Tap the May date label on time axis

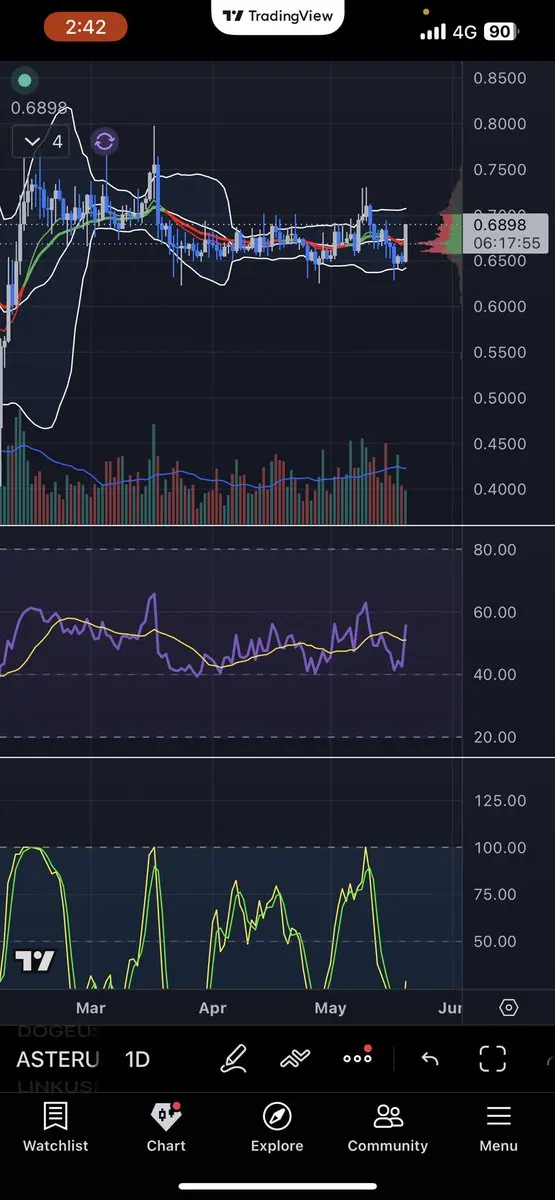(x=330, y=1007)
